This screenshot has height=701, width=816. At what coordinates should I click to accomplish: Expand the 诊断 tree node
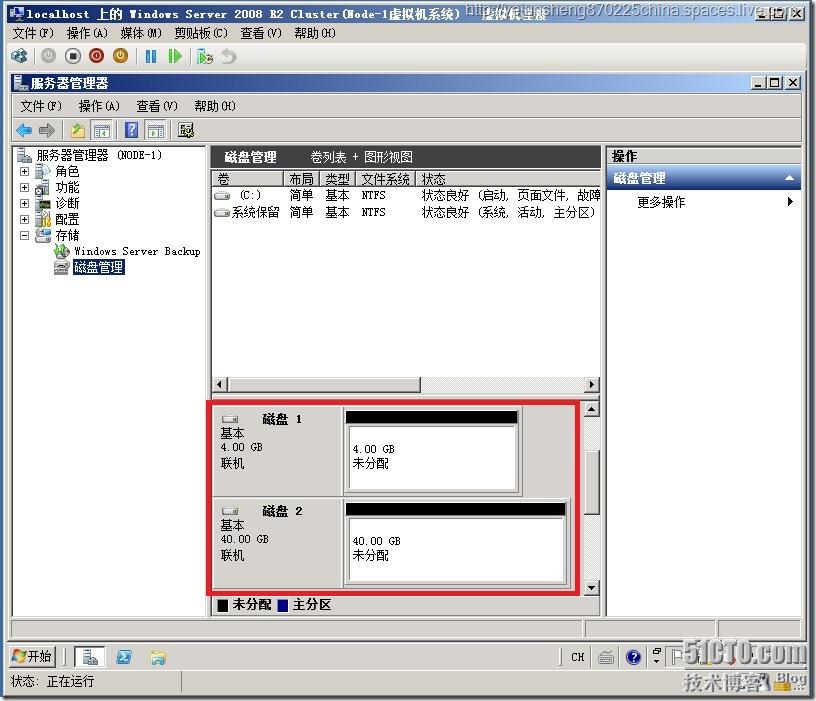[x=24, y=203]
